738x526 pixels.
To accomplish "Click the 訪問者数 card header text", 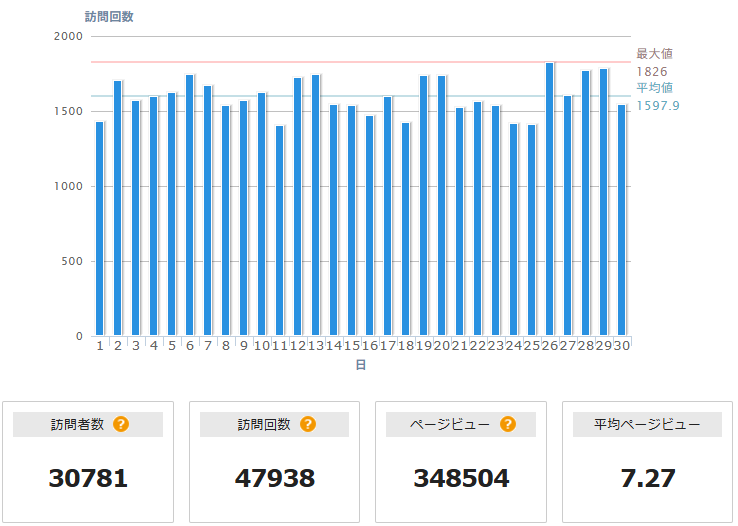I will pos(77,424).
